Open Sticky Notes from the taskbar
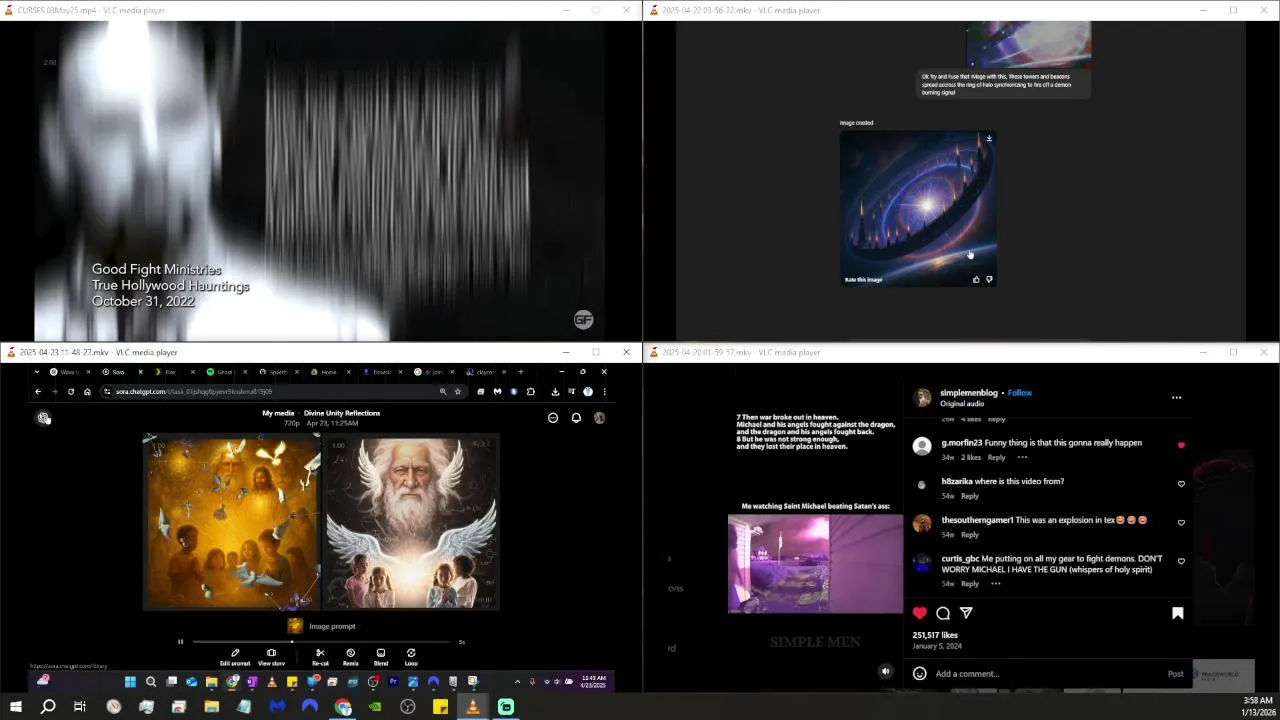1280x720 pixels. point(440,707)
